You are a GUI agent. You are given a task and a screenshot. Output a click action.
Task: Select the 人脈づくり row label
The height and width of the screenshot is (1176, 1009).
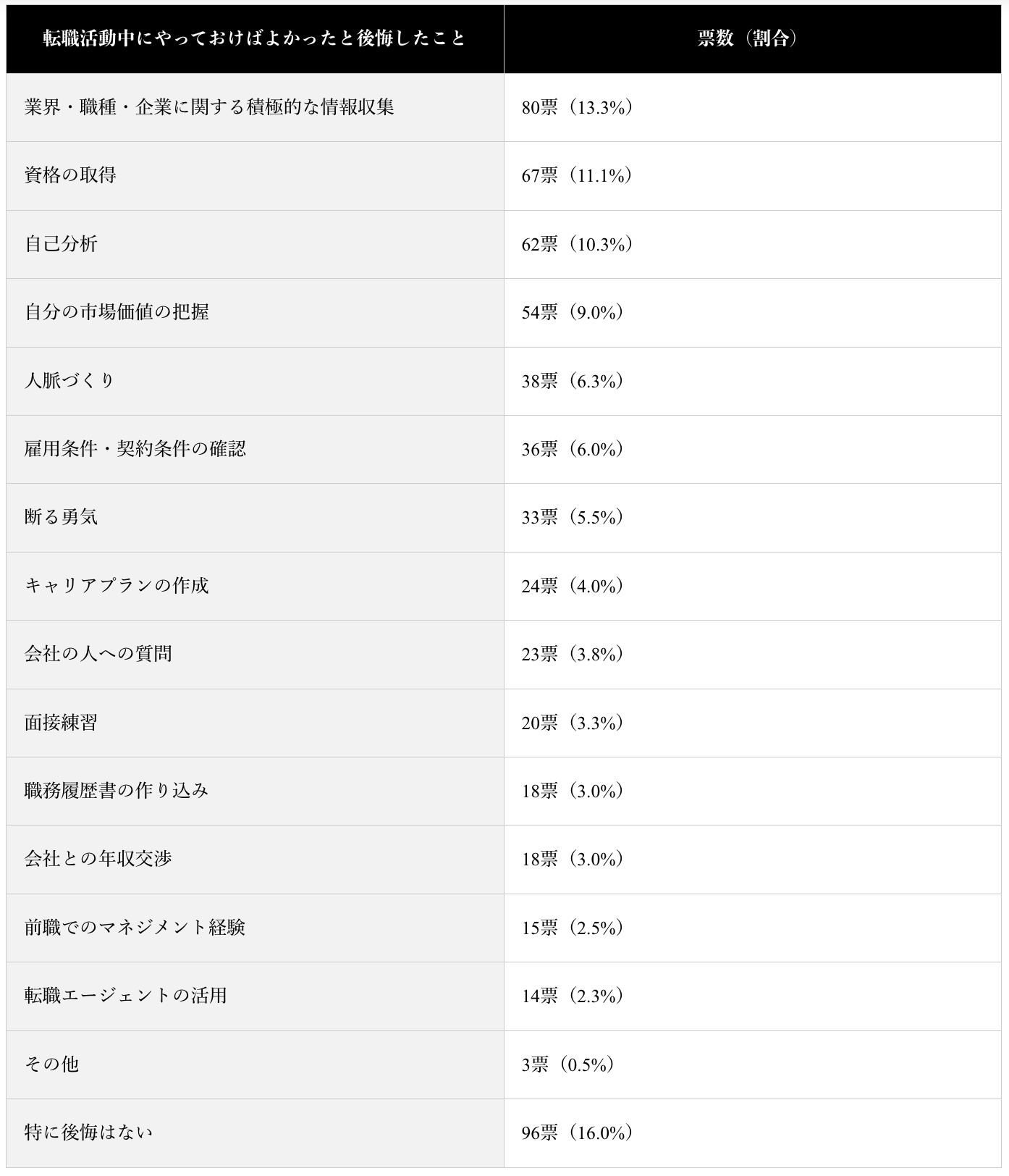pyautogui.click(x=70, y=381)
